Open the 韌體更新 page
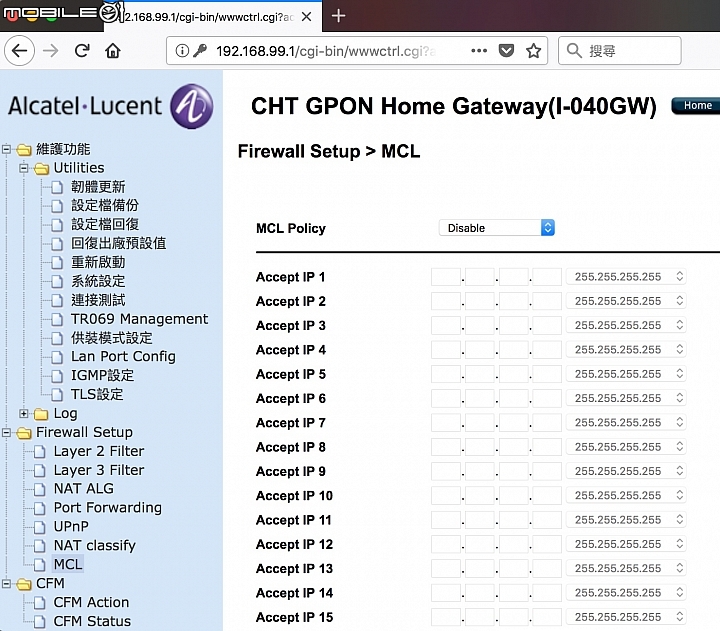The width and height of the screenshot is (720, 631). click(98, 187)
